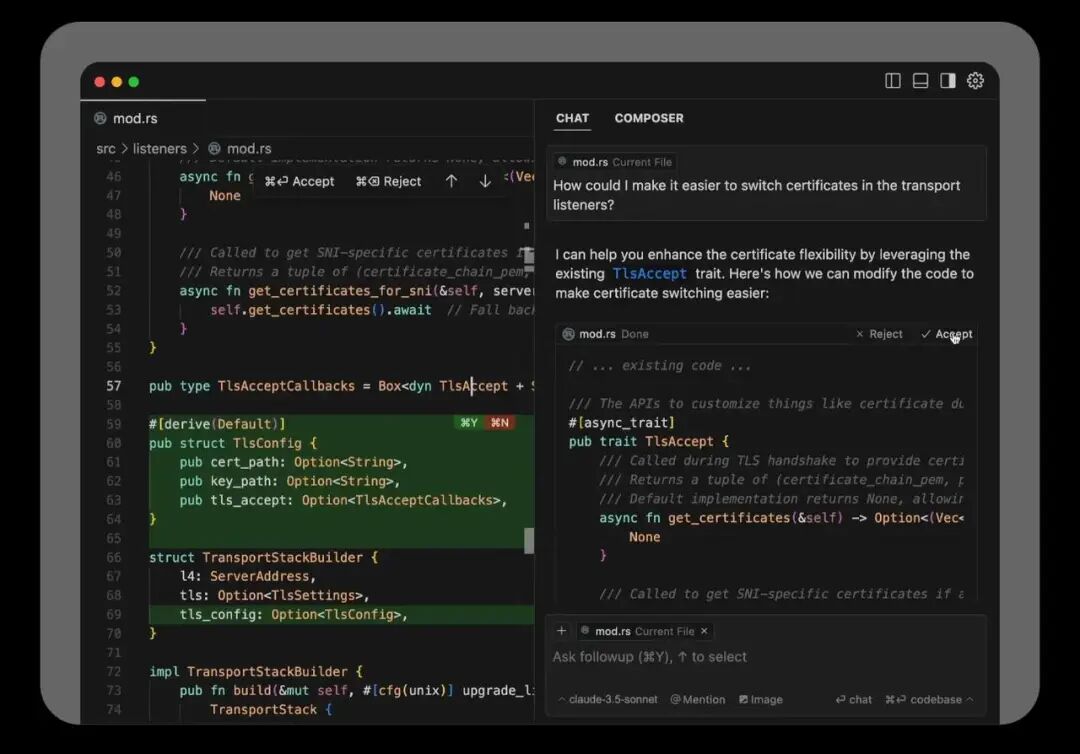1080x754 pixels.
Task: Click the plus icon to add context
Action: coord(562,631)
